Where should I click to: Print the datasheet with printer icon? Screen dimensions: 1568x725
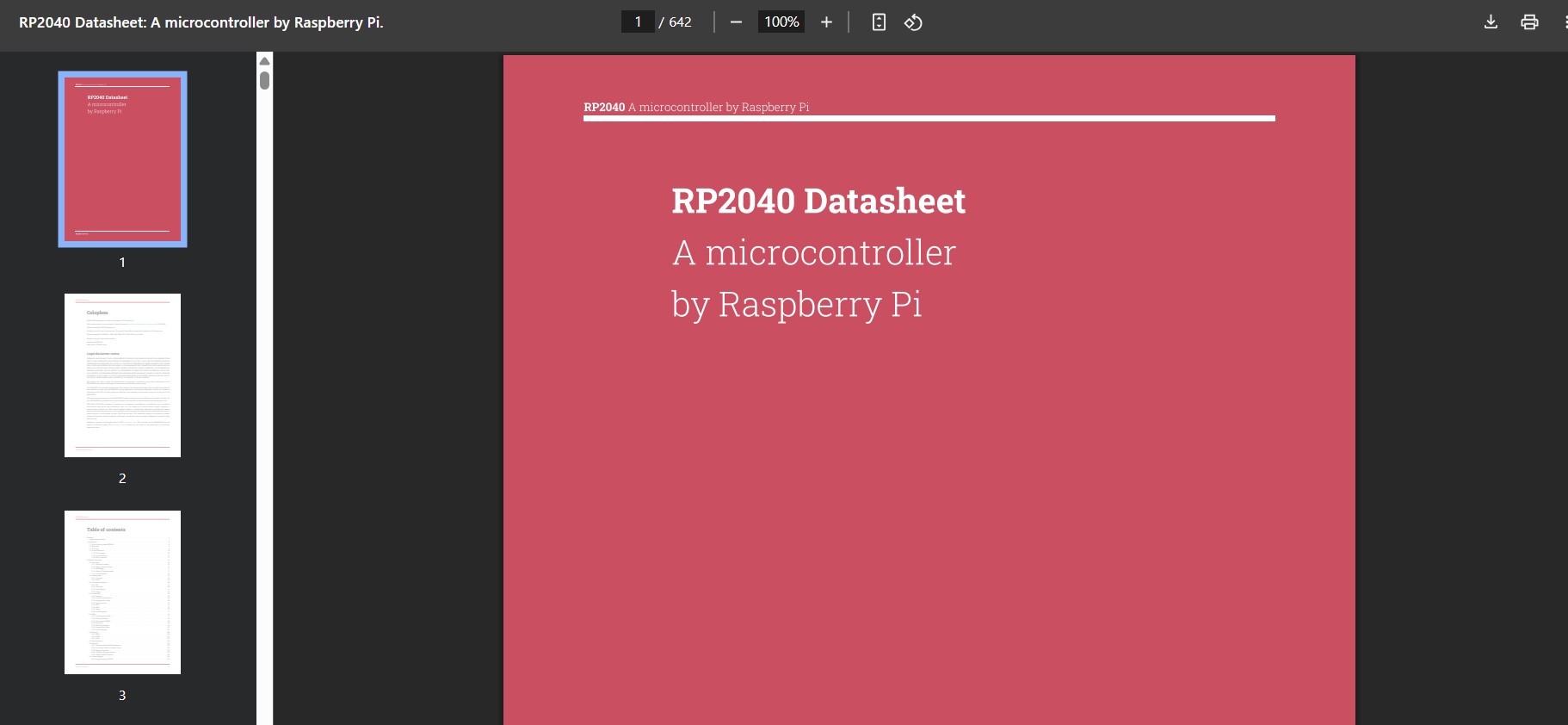pyautogui.click(x=1529, y=22)
